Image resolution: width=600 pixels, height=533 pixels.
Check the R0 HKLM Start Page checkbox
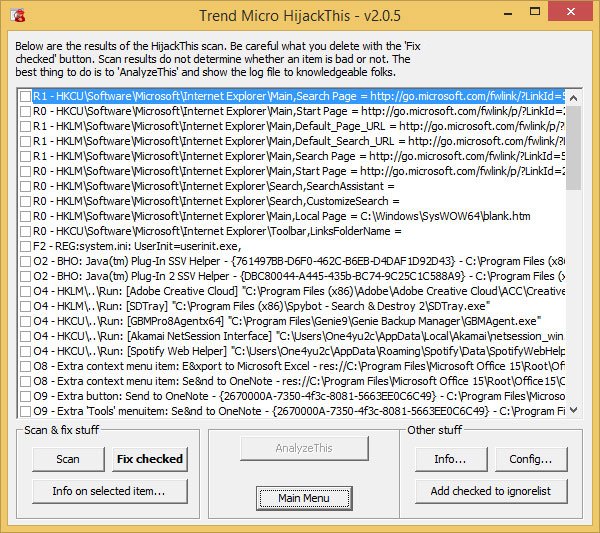click(x=26, y=171)
